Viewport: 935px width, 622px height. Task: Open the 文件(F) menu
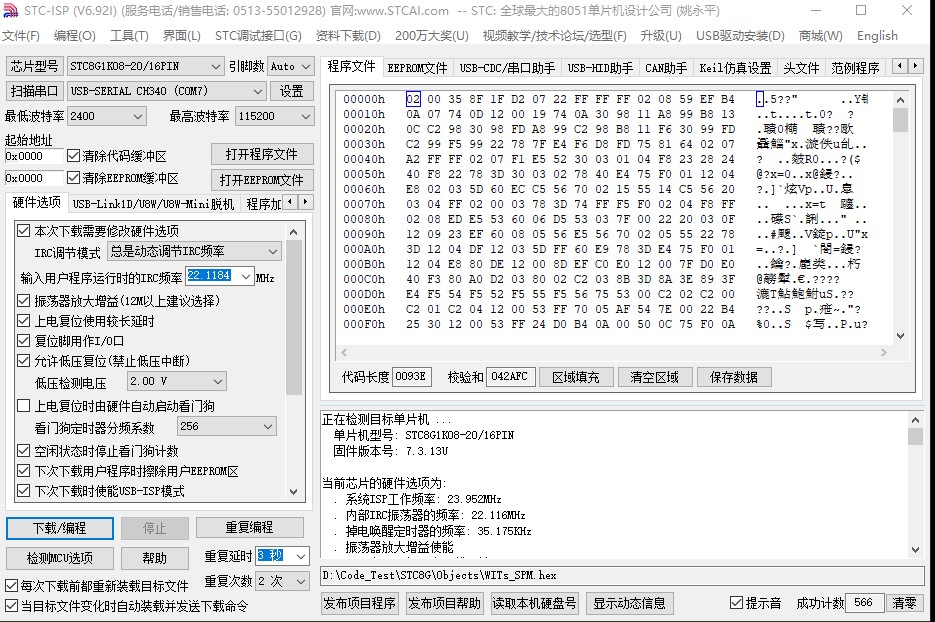point(21,36)
